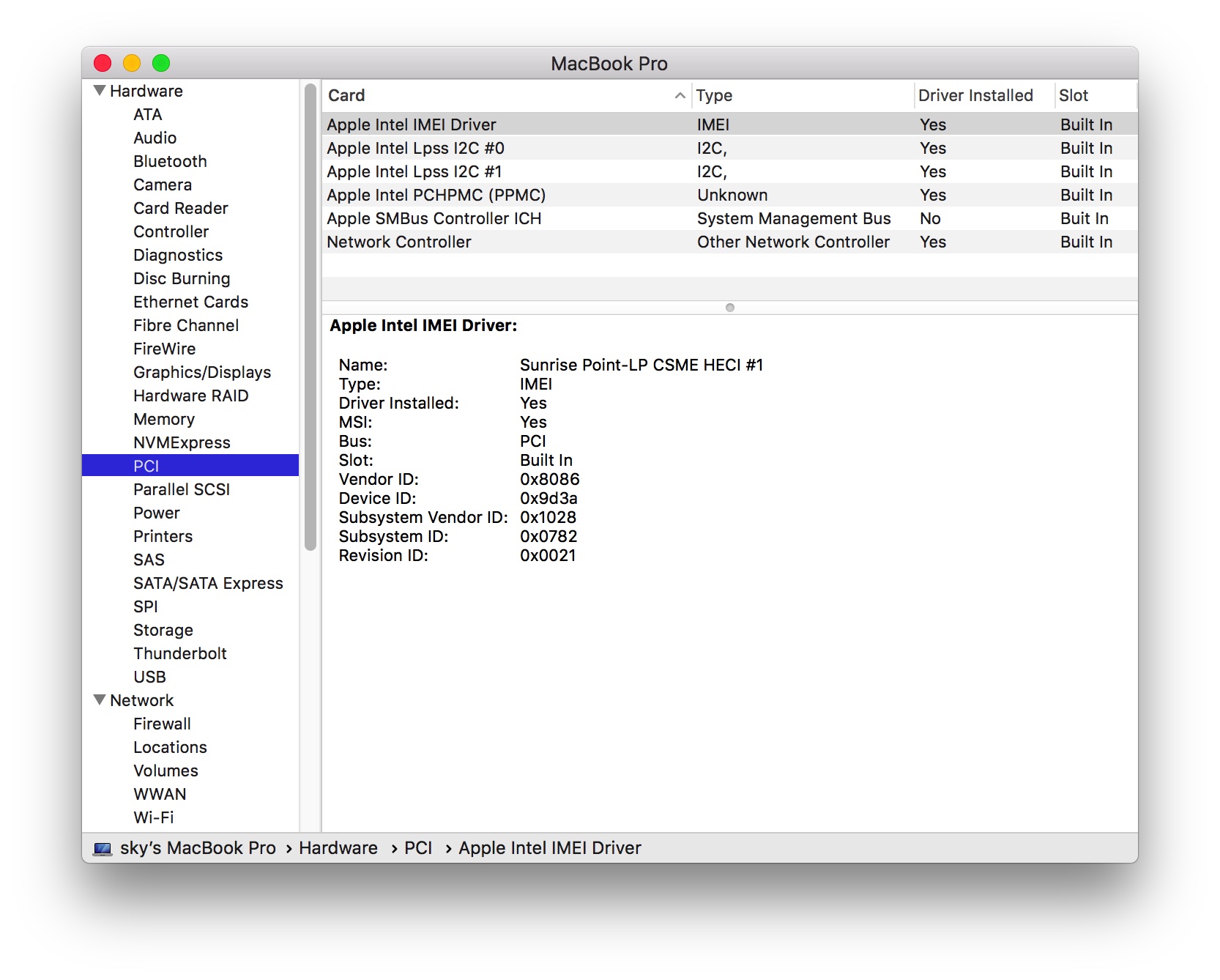The image size is (1220, 980).
Task: Click Other Network Controller type cell
Action: point(793,242)
